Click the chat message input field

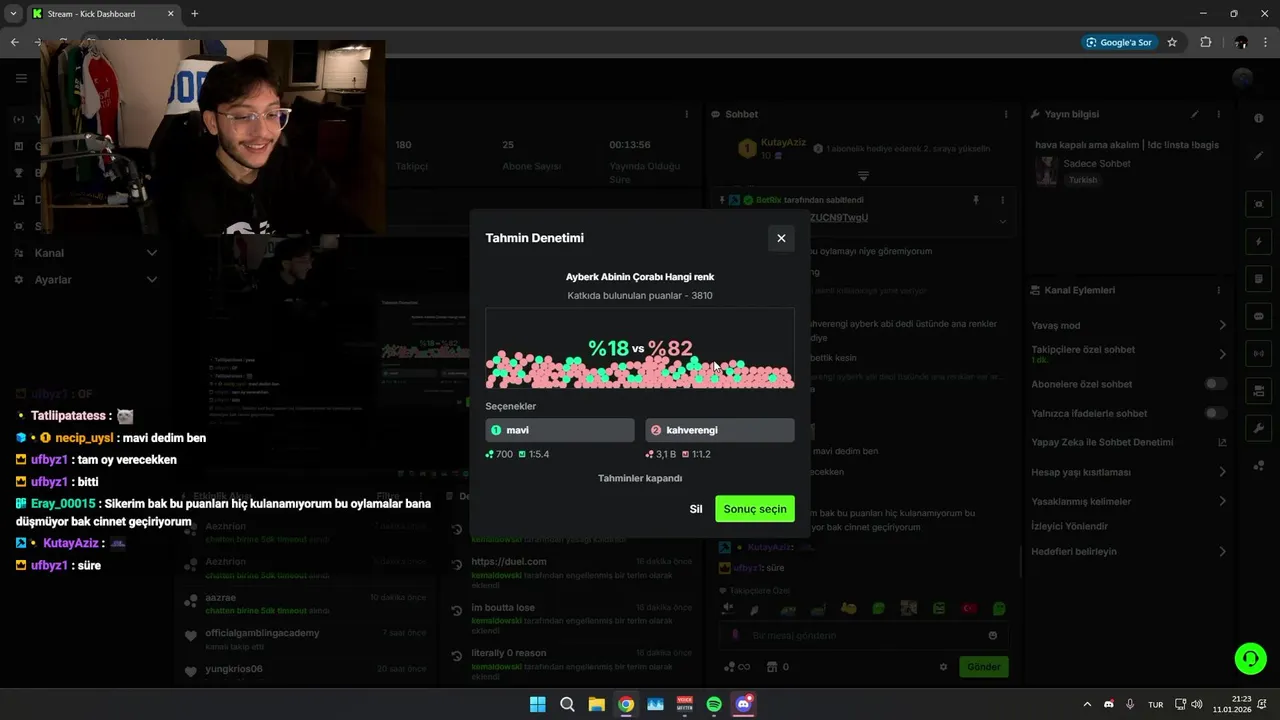click(x=862, y=635)
